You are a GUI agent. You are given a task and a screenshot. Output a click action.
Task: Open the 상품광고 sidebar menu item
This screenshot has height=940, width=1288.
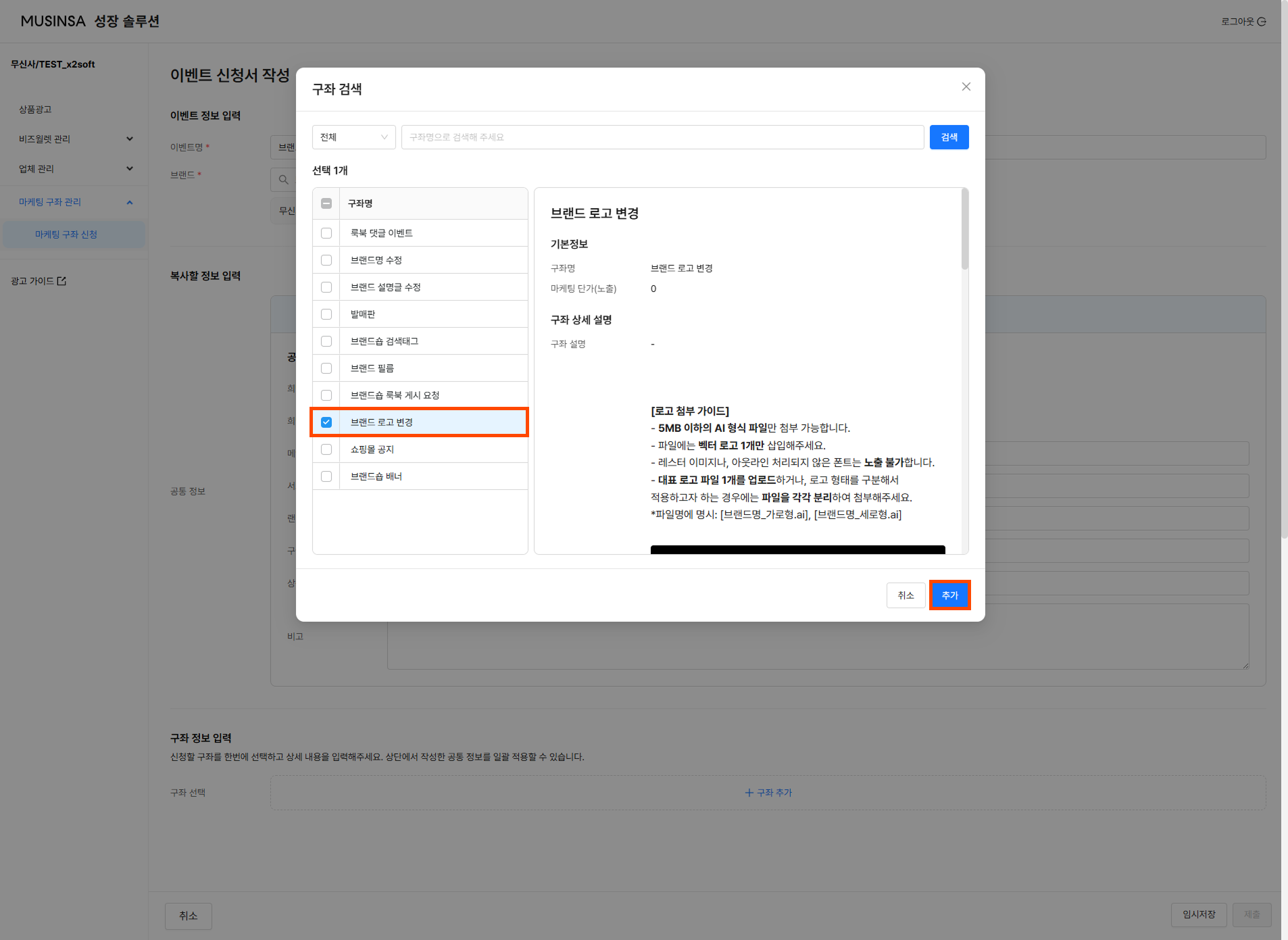click(x=35, y=109)
